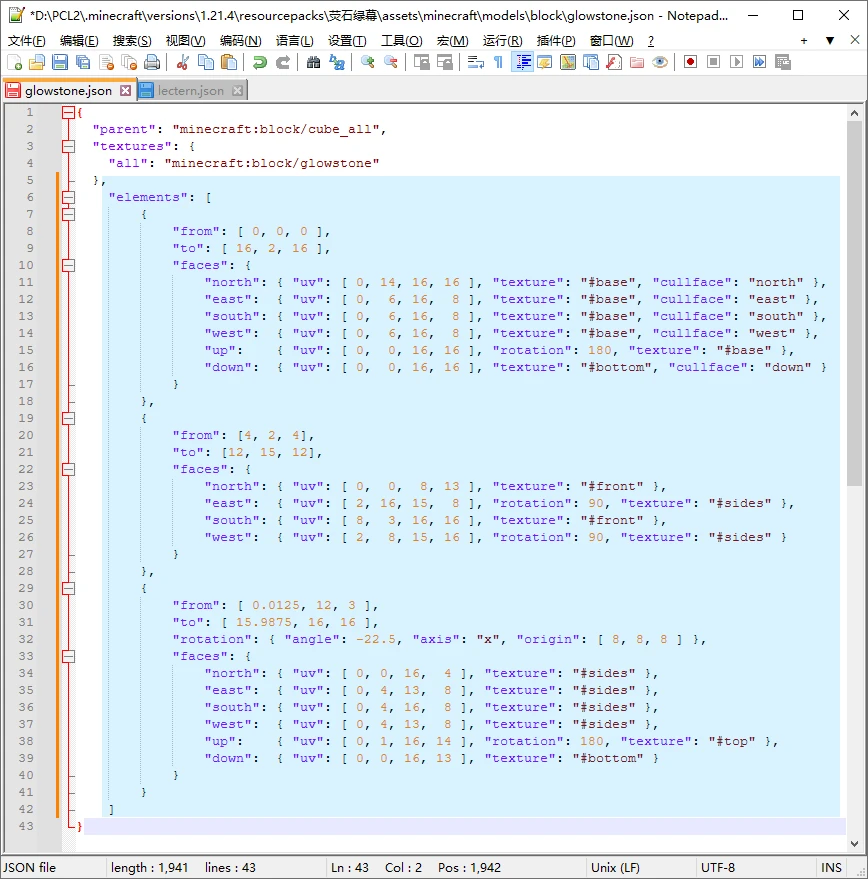Open the 运行(R) menu
Image resolution: width=868 pixels, height=879 pixels.
(x=502, y=40)
